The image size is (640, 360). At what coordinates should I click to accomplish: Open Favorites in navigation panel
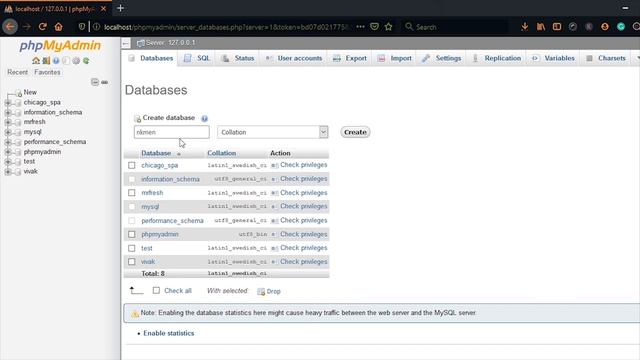(47, 72)
